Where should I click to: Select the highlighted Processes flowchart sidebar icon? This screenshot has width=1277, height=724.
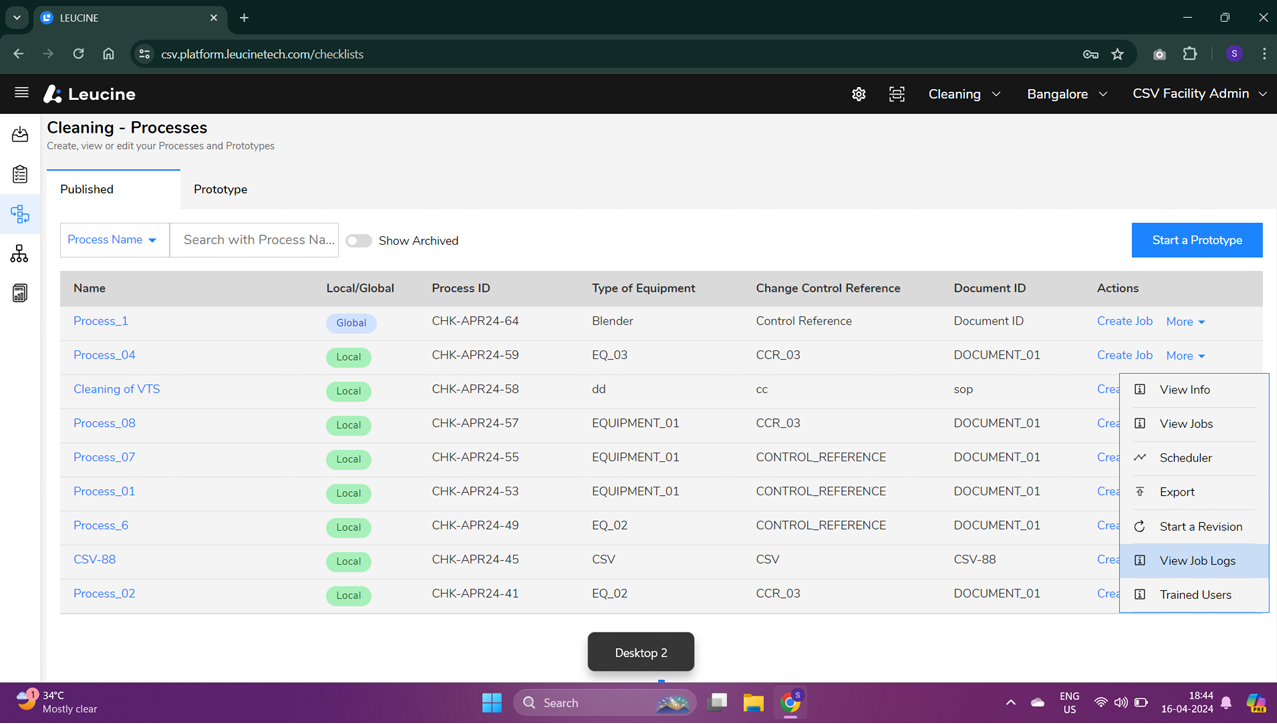coord(19,213)
